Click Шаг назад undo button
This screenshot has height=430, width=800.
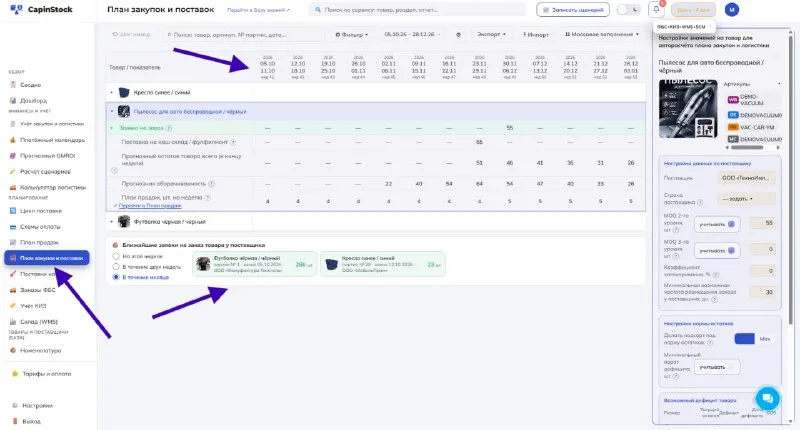pyautogui.click(x=131, y=34)
